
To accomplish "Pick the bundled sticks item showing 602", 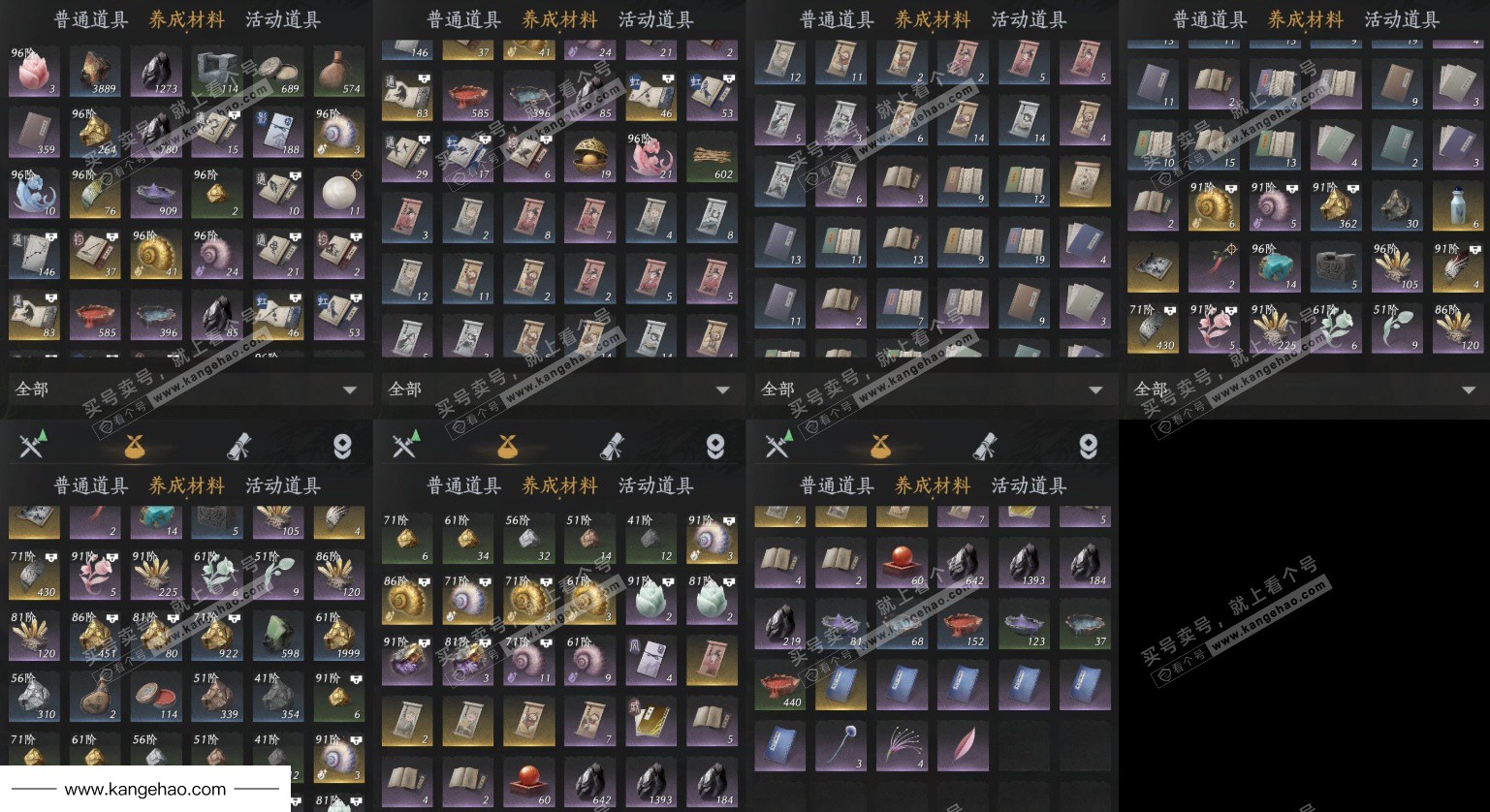I will [713, 156].
